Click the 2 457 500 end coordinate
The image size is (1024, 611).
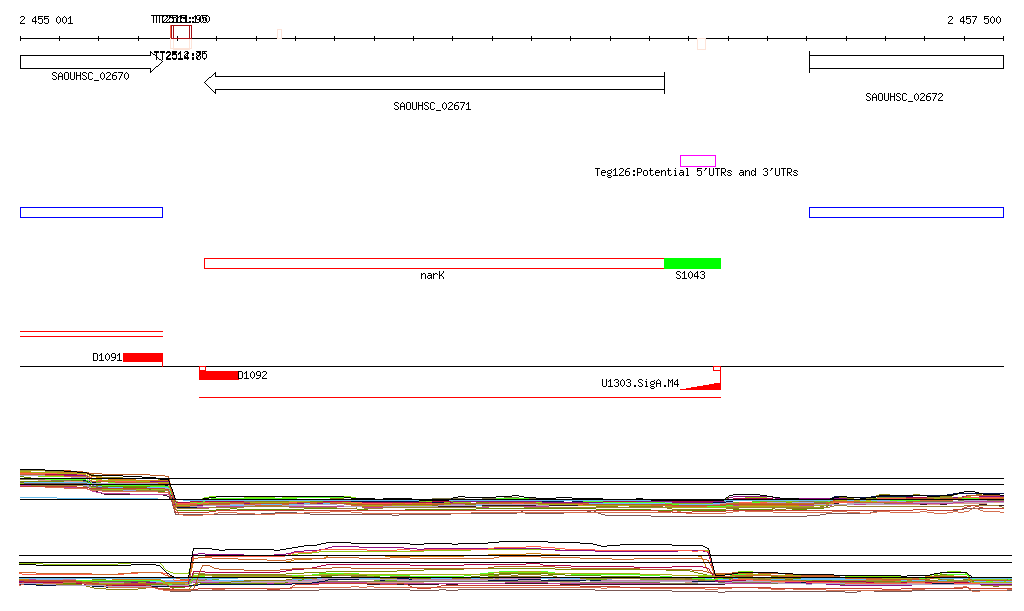[x=974, y=20]
